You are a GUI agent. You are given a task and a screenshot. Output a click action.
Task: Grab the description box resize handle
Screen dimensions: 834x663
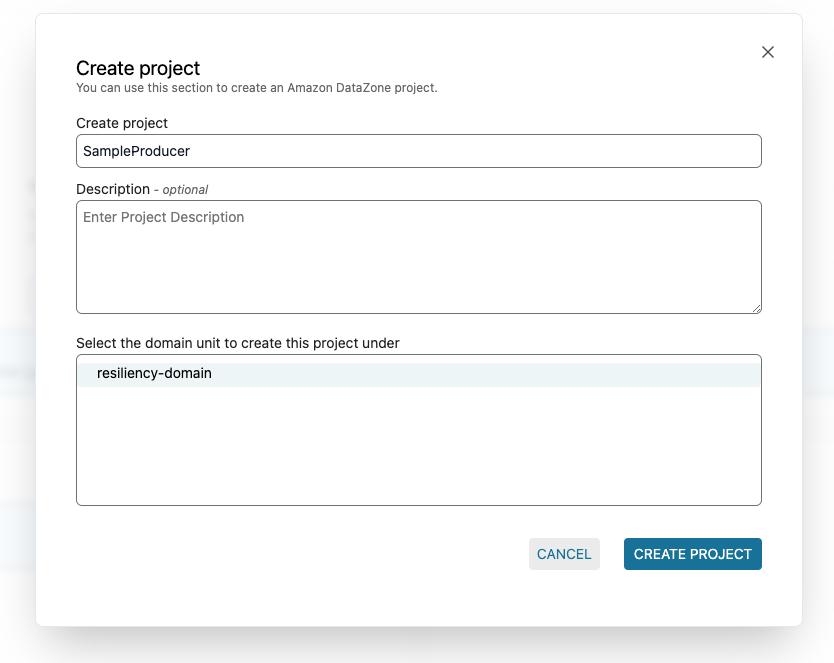point(756,308)
